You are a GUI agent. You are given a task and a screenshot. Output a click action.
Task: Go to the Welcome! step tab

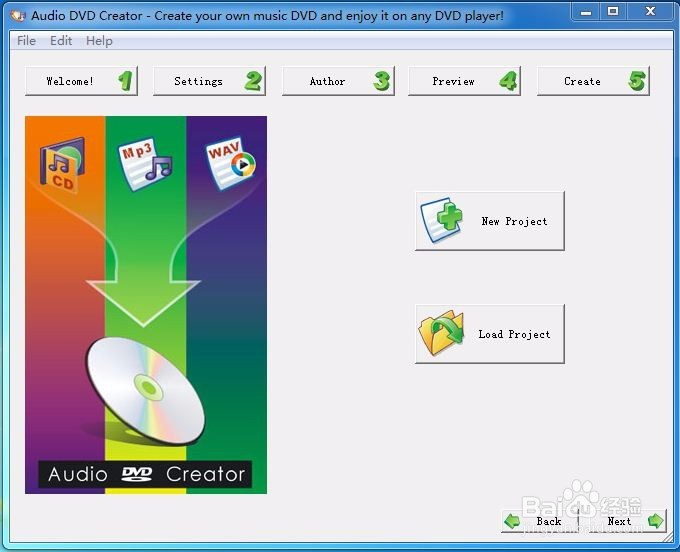[x=82, y=81]
